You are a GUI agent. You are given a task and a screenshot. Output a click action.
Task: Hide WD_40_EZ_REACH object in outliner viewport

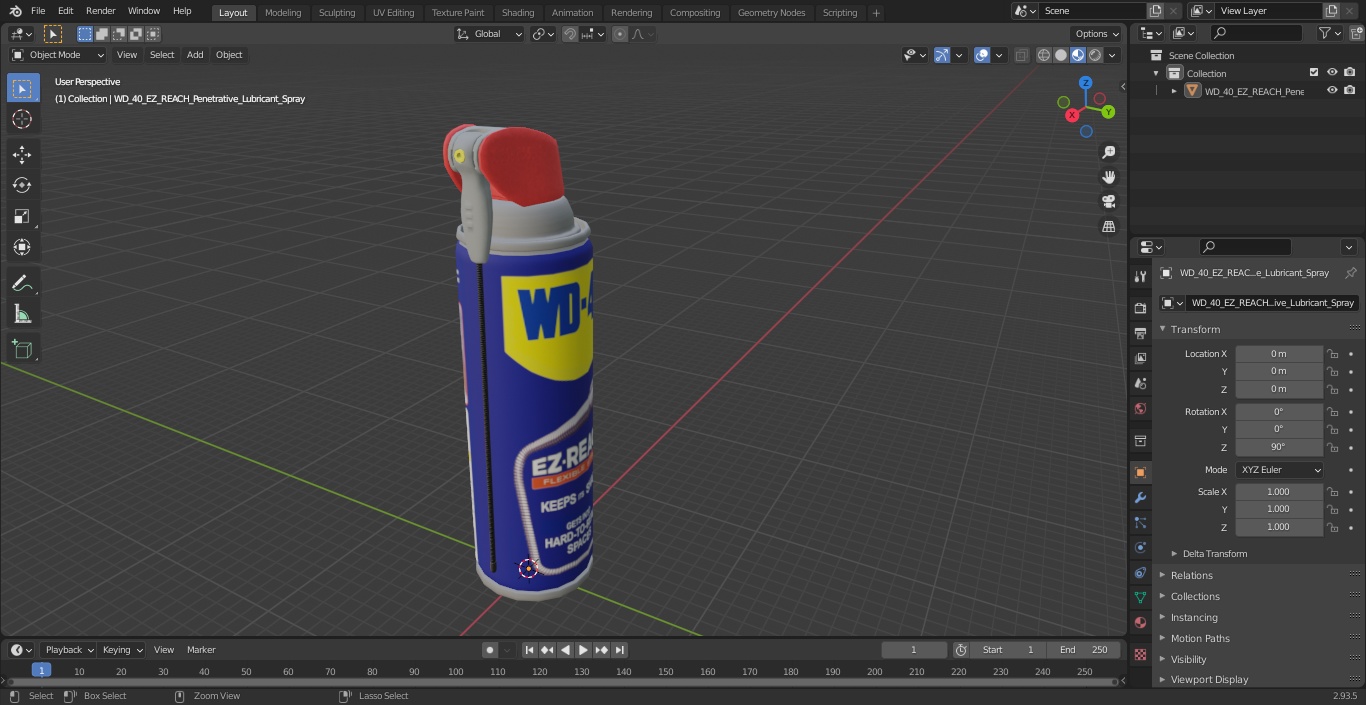tap(1332, 90)
